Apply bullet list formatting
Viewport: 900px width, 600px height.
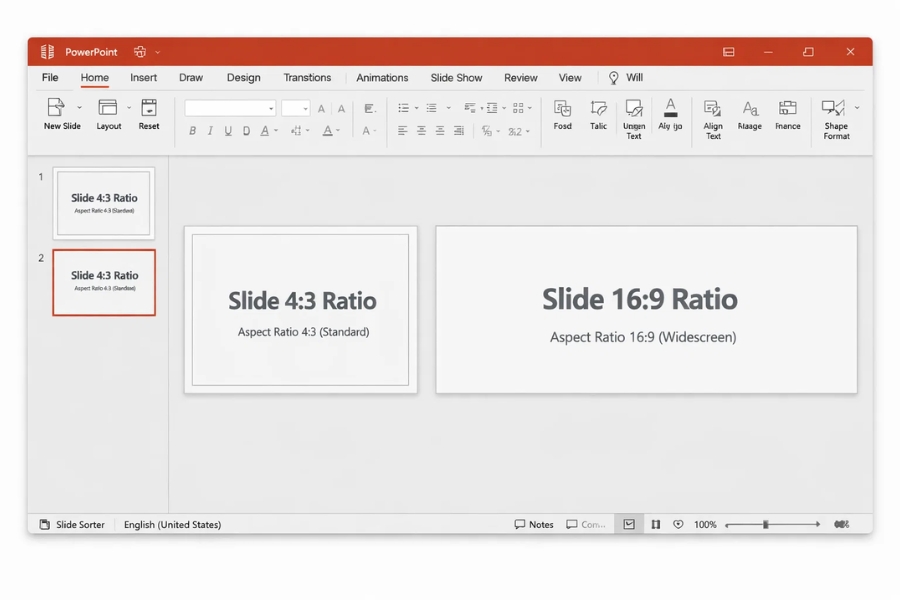point(403,107)
